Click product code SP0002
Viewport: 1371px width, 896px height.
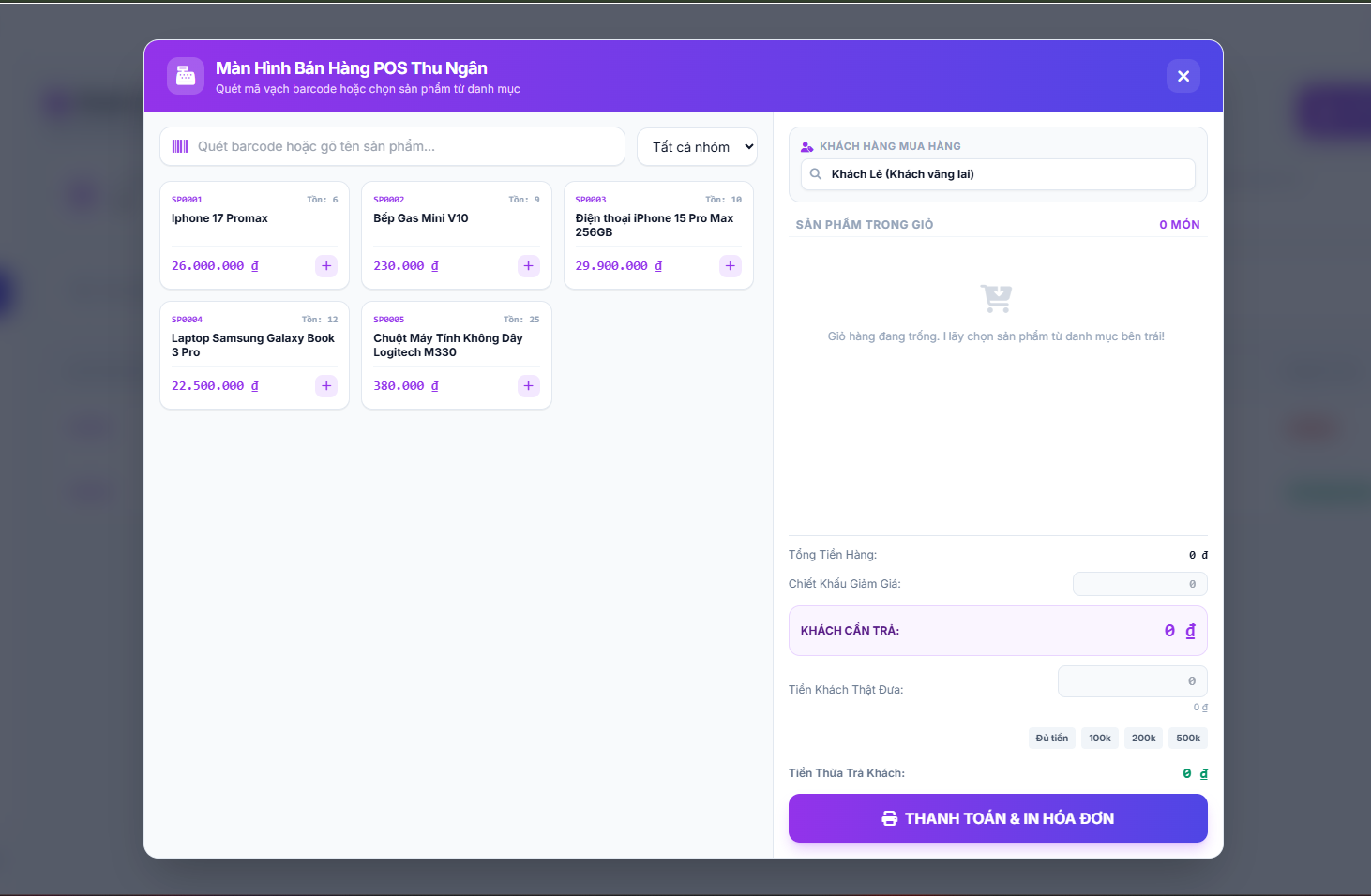[x=389, y=200]
